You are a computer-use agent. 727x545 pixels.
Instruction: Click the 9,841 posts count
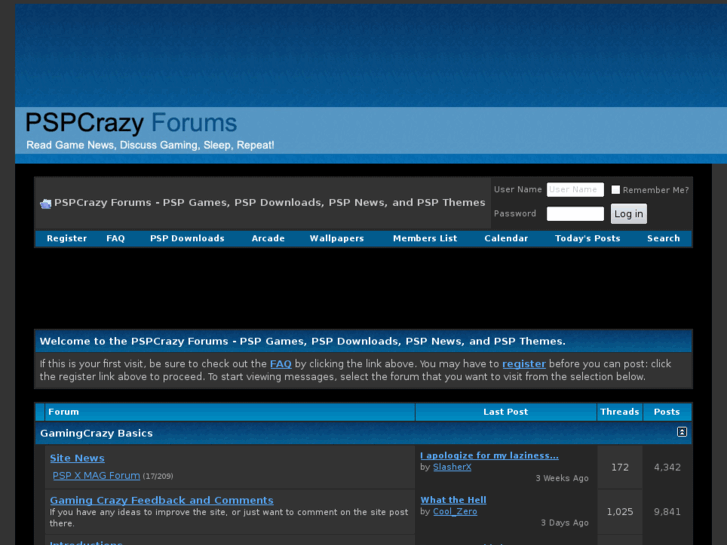(x=667, y=512)
